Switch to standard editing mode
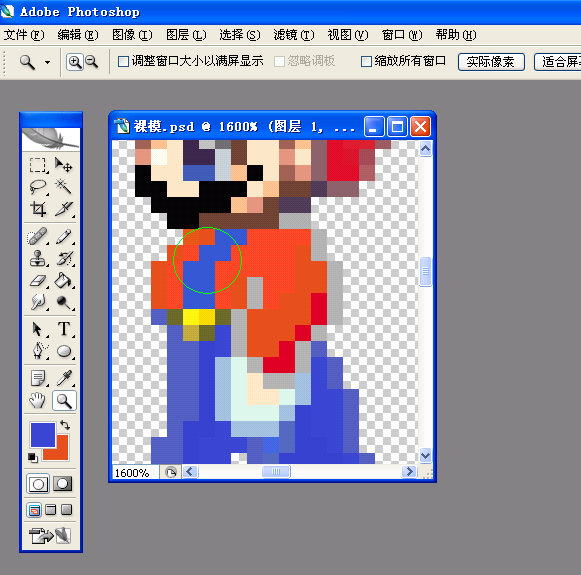The image size is (581, 575). pos(38,484)
